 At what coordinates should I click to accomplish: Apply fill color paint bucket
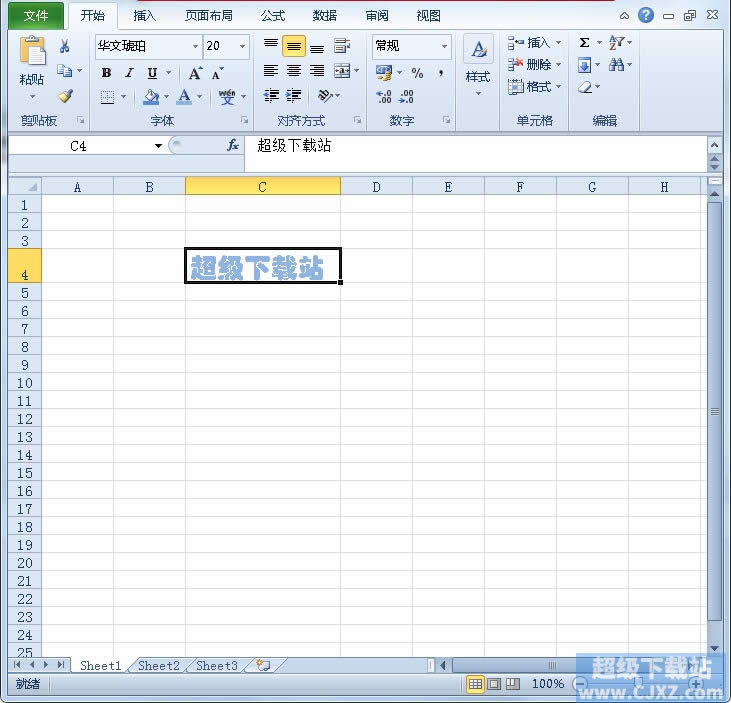click(151, 97)
